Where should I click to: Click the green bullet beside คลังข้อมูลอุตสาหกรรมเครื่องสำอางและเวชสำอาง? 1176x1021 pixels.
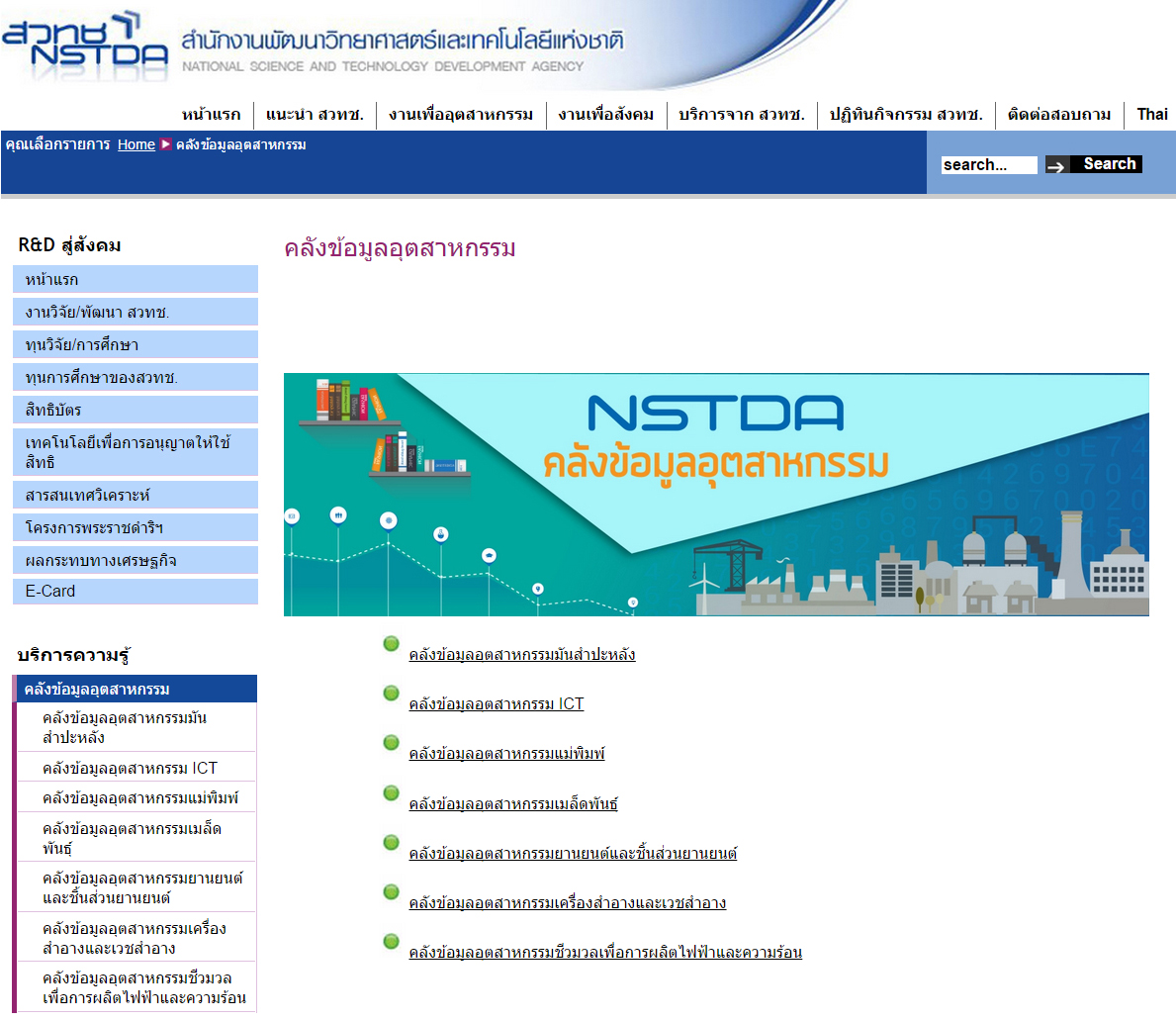[391, 892]
